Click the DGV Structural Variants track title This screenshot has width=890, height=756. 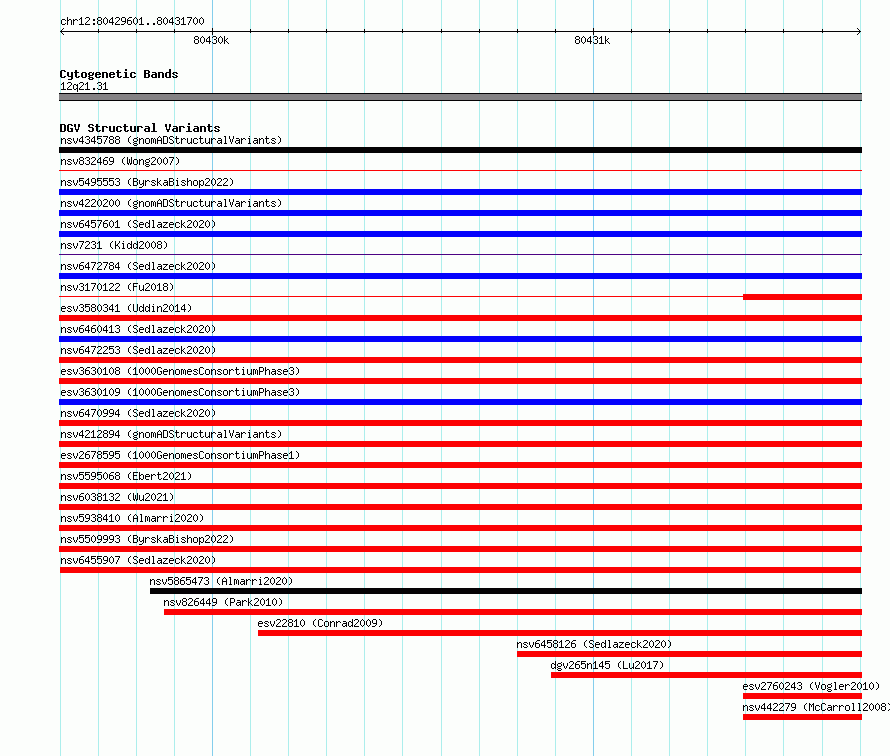coord(140,128)
